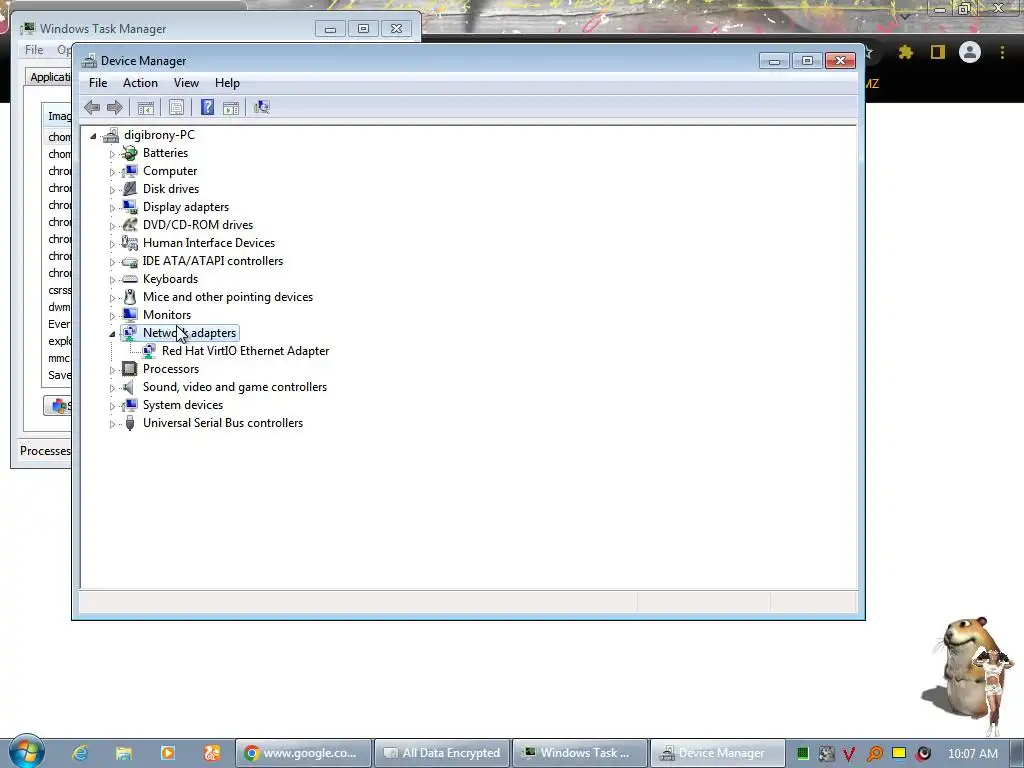The image size is (1024, 768).
Task: Expand the IDE ATA/ATAPI controllers arrow
Action: coord(112,262)
